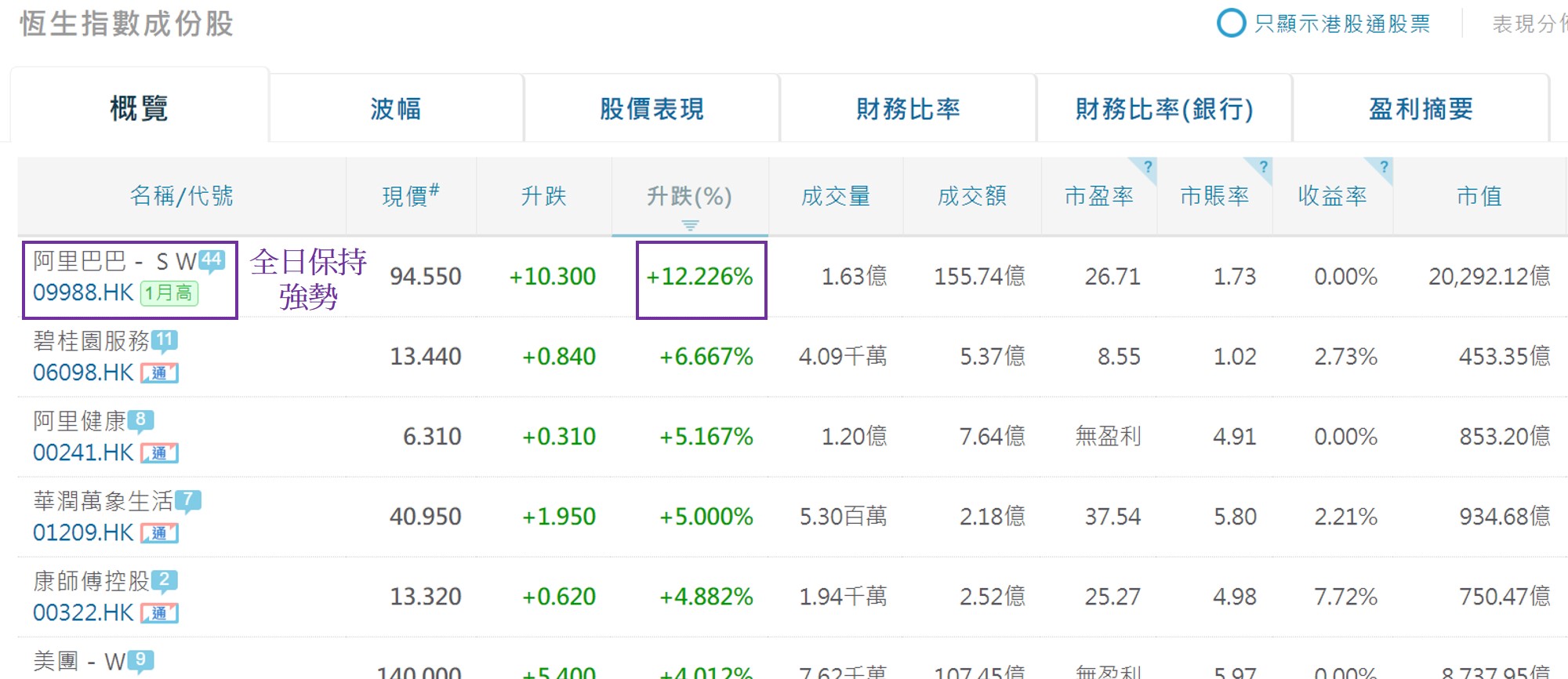Click the question mark help icon on 市賬率
Screen dimensions: 1568x679
pos(1263,167)
